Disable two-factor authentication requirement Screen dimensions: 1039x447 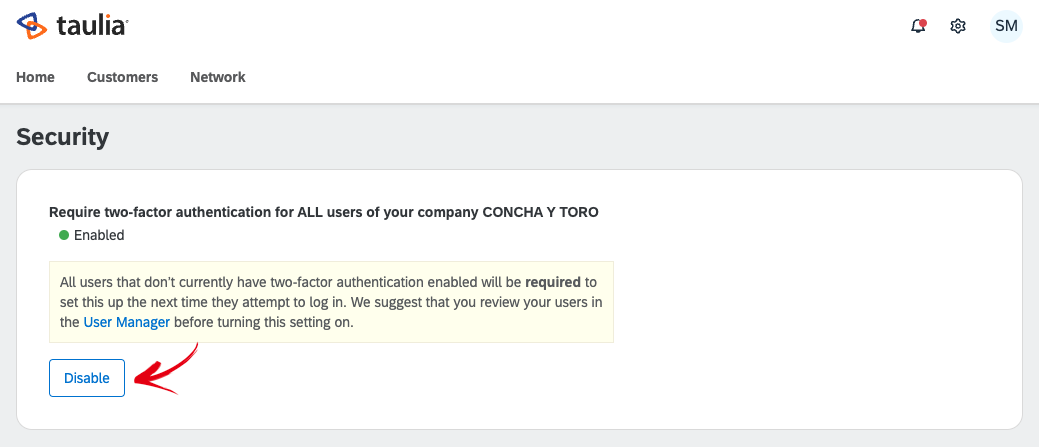coord(87,378)
